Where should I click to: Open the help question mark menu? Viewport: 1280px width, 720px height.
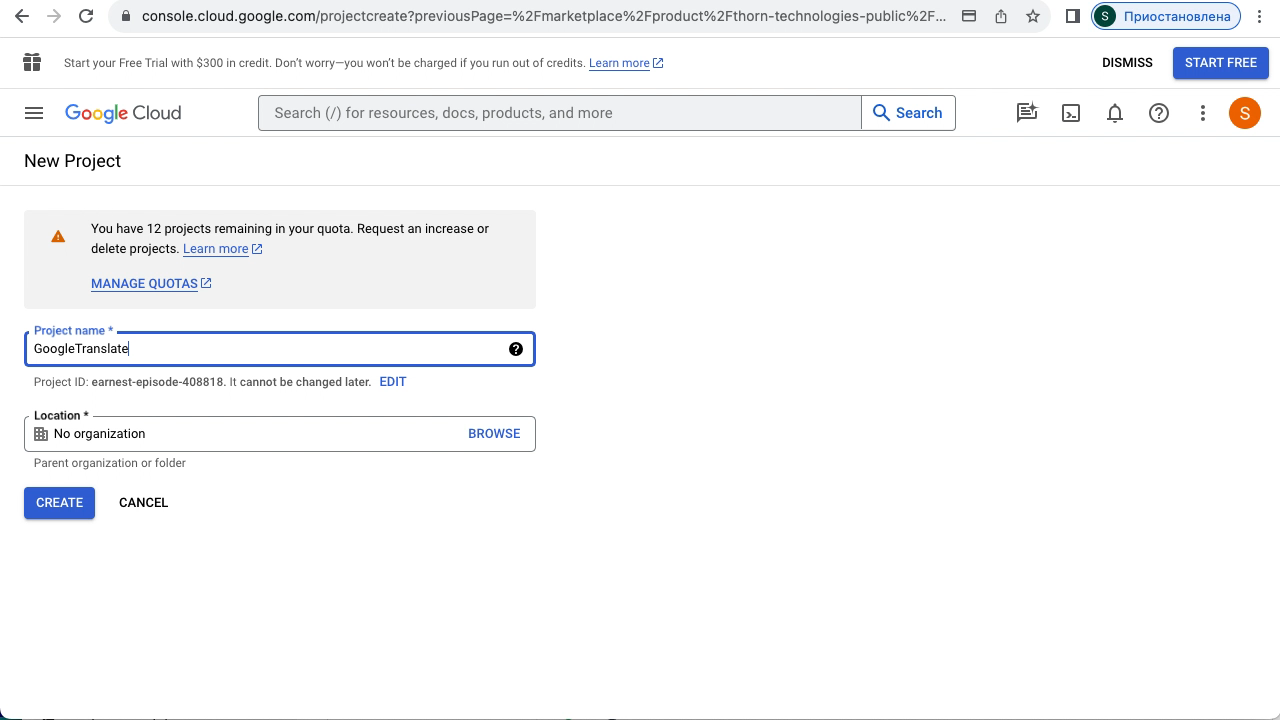[1159, 113]
